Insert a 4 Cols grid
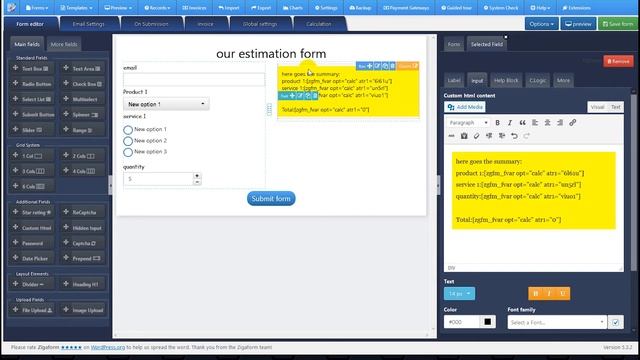Image resolution: width=640 pixels, height=360 pixels. pyautogui.click(x=83, y=171)
